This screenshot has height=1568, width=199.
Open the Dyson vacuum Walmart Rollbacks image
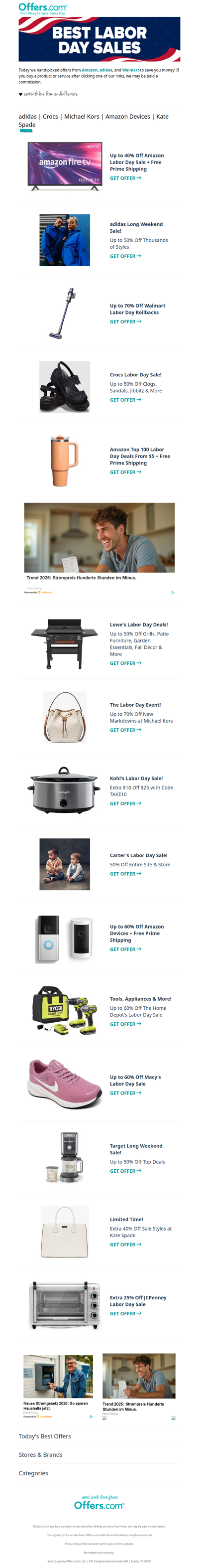click(65, 313)
